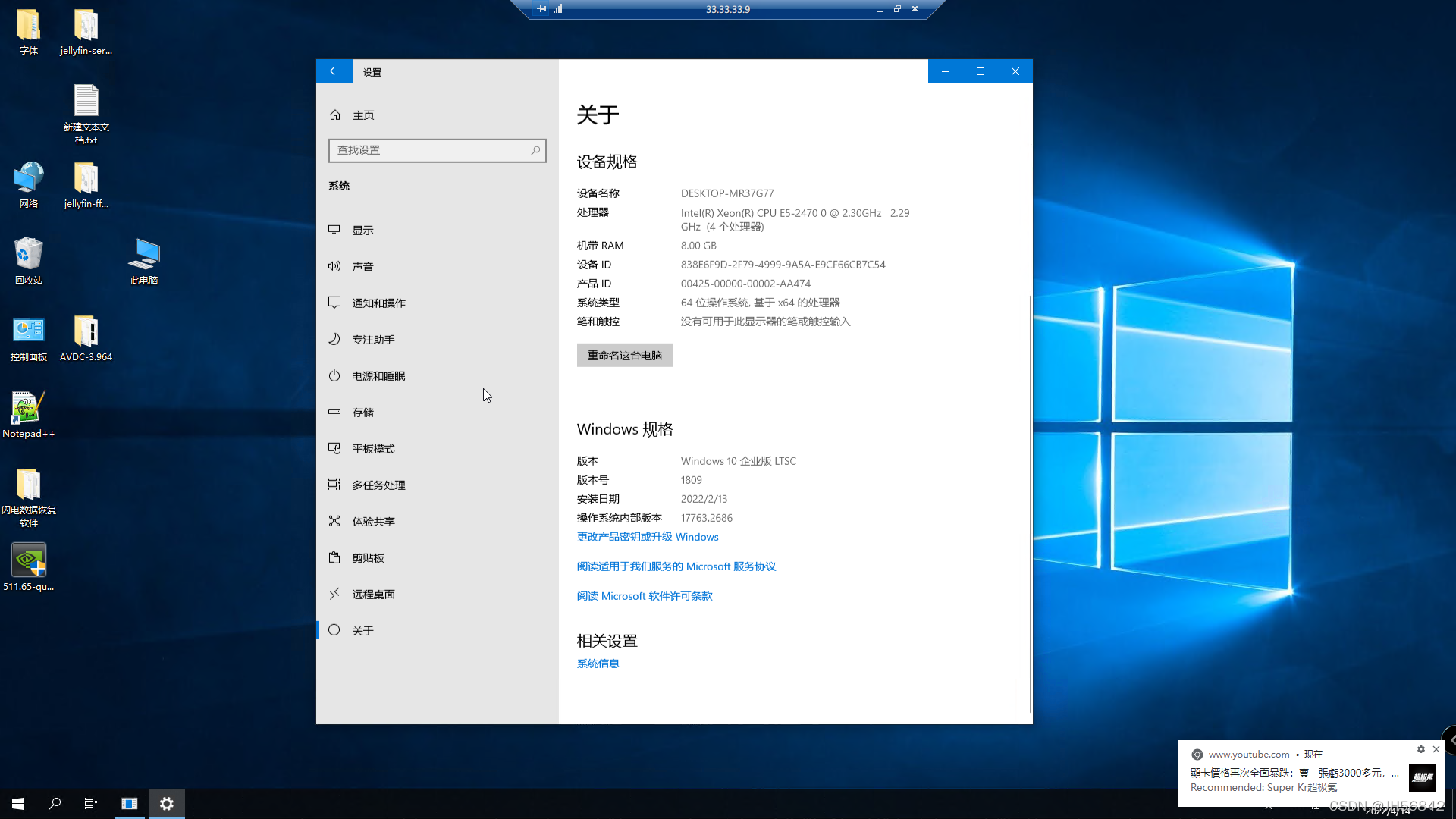Open Clipboard (剪贴板) settings

pyautogui.click(x=368, y=558)
